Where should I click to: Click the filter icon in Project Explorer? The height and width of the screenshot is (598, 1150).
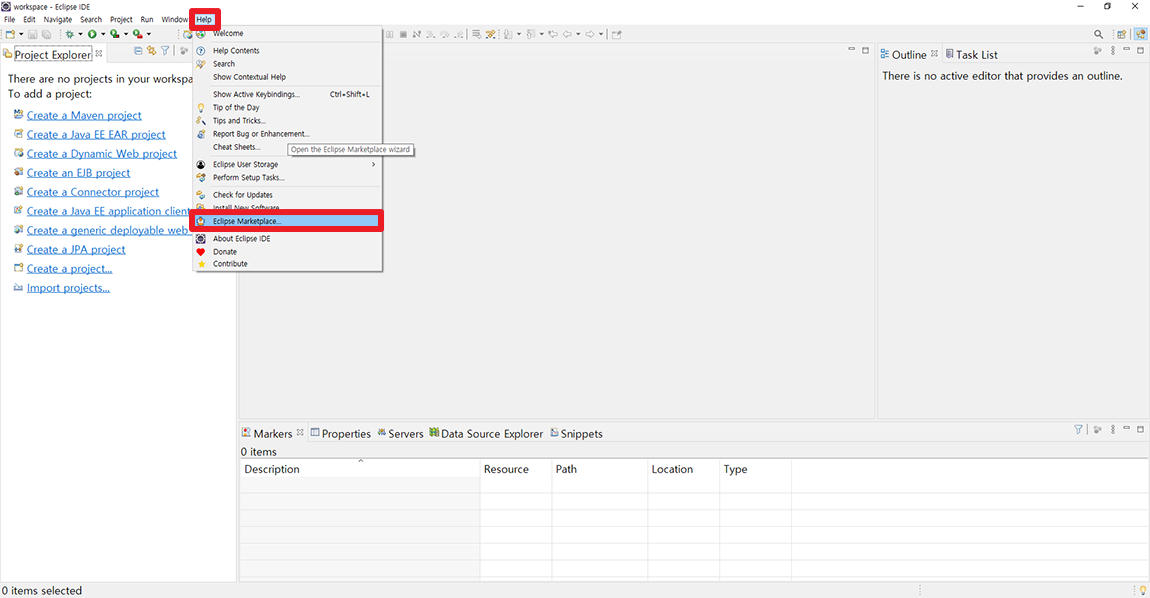tap(165, 51)
